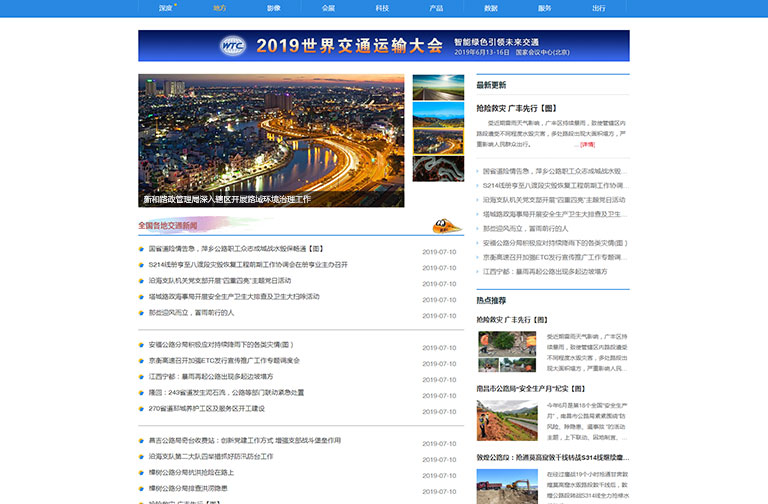Click the 南昌市公路局 article thumbnail photo
The width and height of the screenshot is (768, 504).
coord(506,421)
